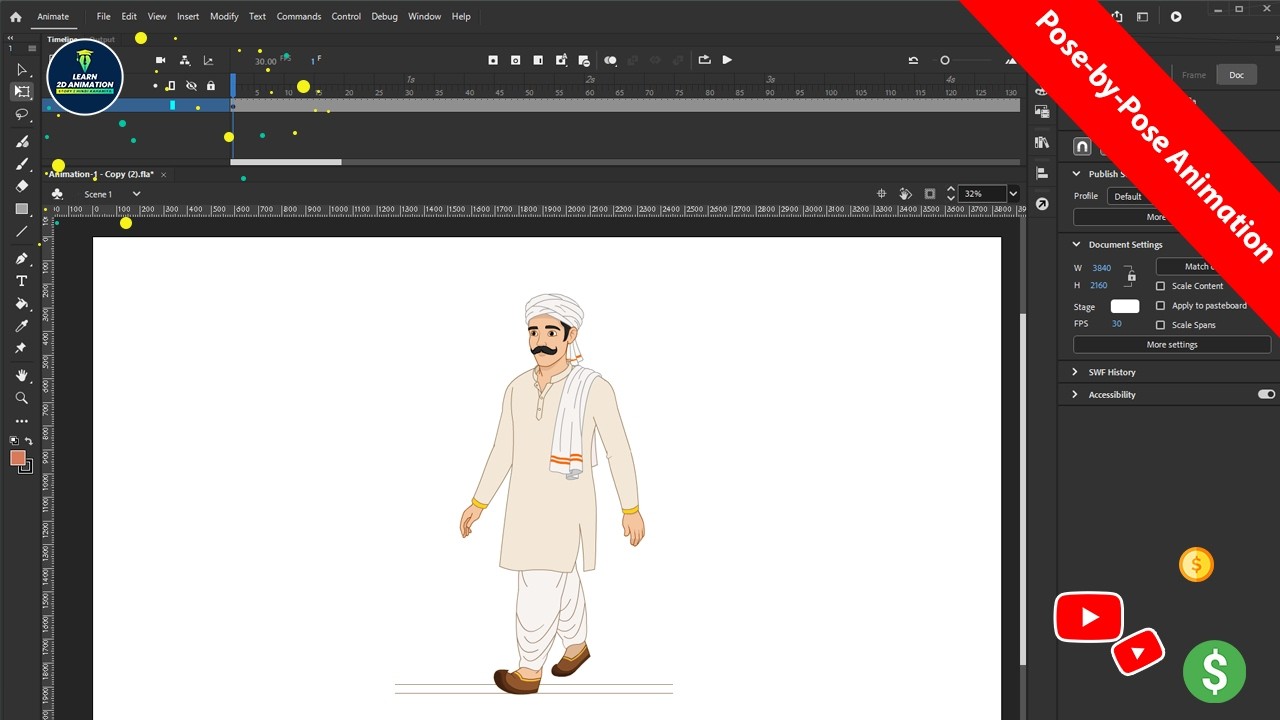Select the Eraser tool
This screenshot has height=720, width=1280.
[22, 186]
